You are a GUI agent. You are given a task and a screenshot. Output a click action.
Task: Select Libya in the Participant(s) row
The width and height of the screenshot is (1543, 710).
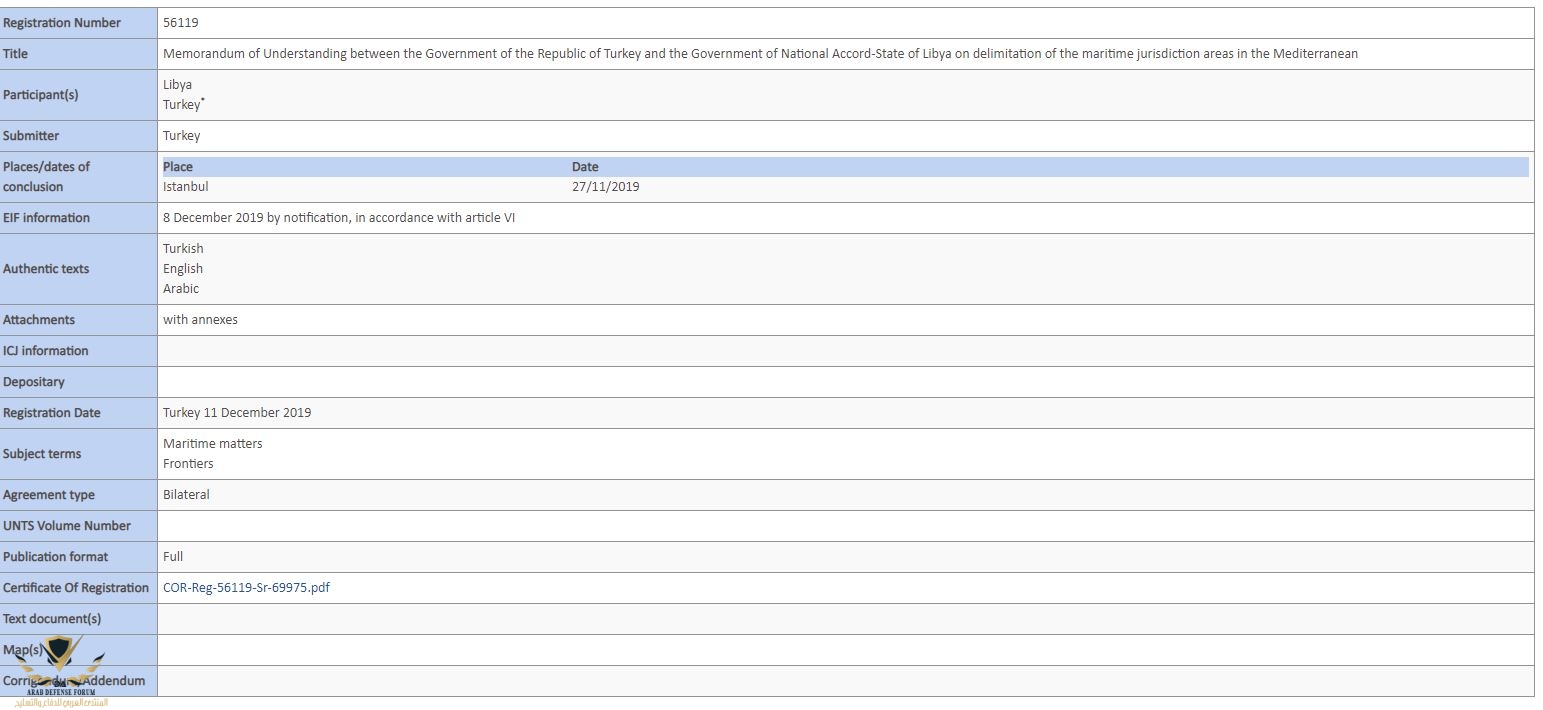pos(177,85)
